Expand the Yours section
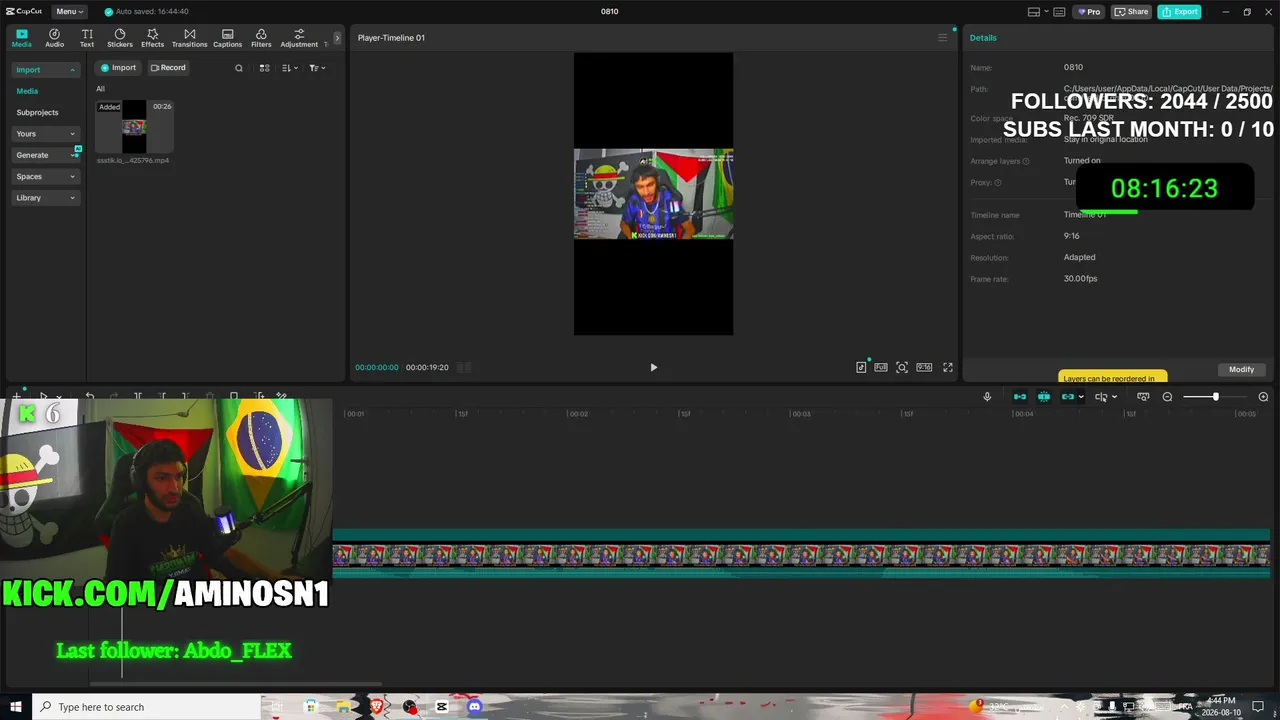 (x=45, y=134)
